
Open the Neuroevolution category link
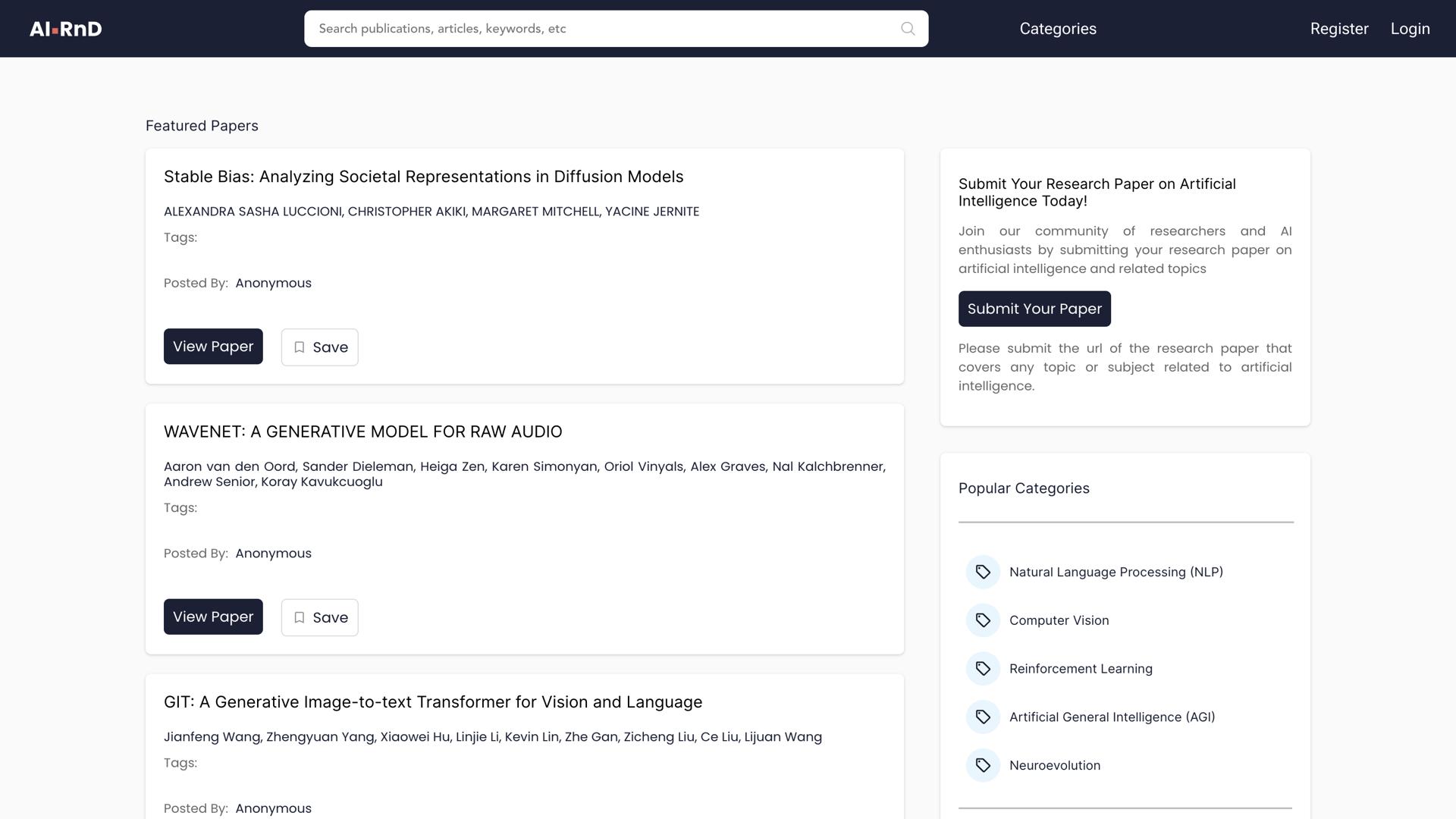pos(1054,766)
